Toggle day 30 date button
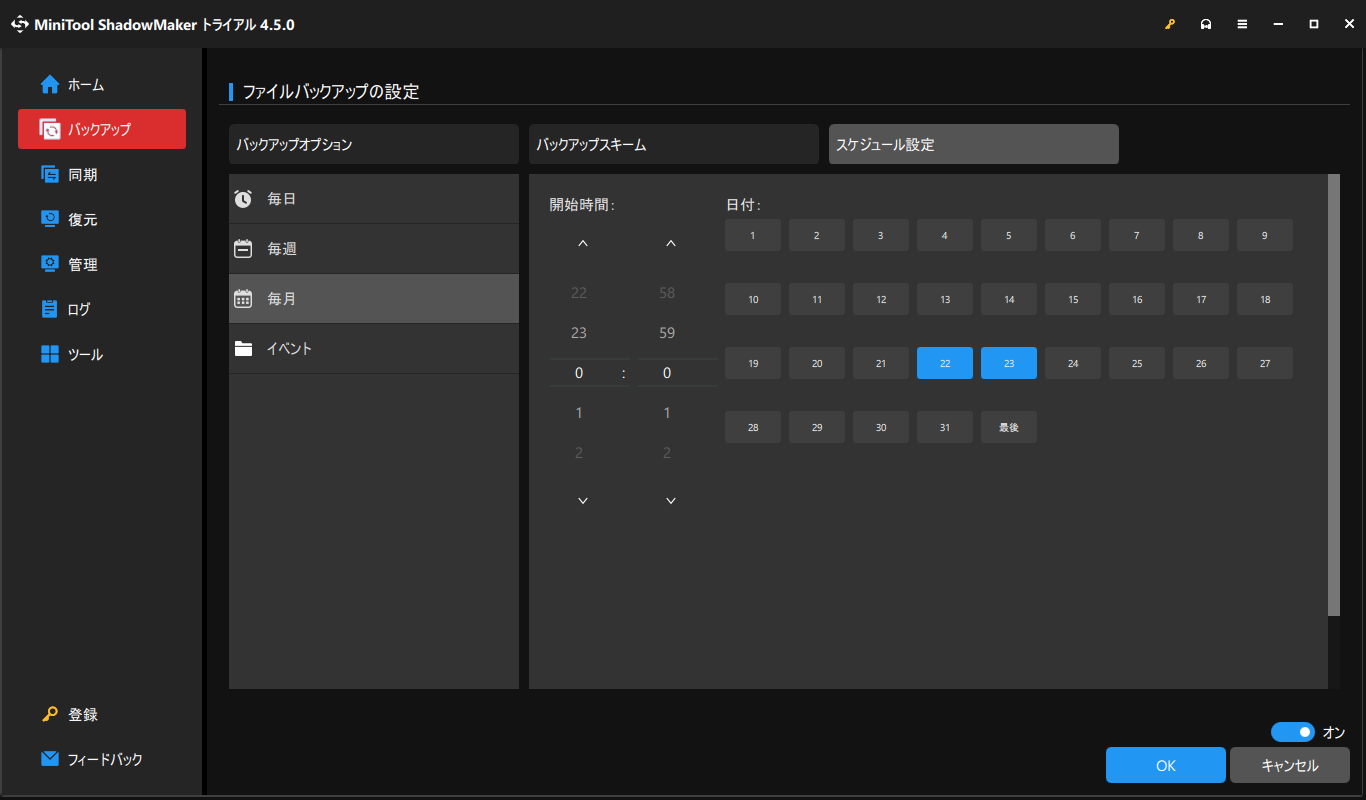 click(x=881, y=427)
